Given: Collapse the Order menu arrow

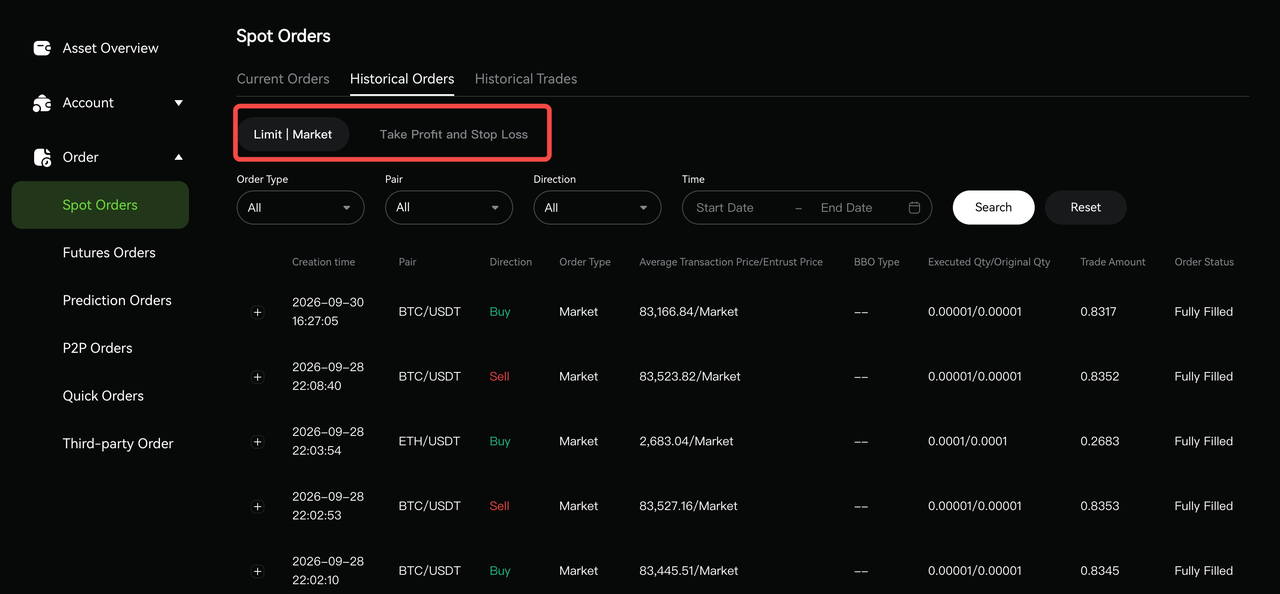Looking at the screenshot, I should pyautogui.click(x=179, y=157).
